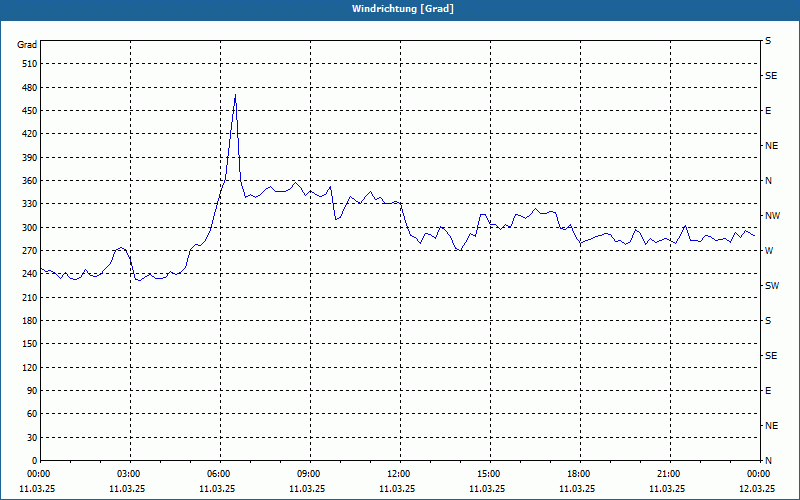Click the 11.03.25 date under 18:00
The width and height of the screenshot is (800, 500).
[x=577, y=488]
